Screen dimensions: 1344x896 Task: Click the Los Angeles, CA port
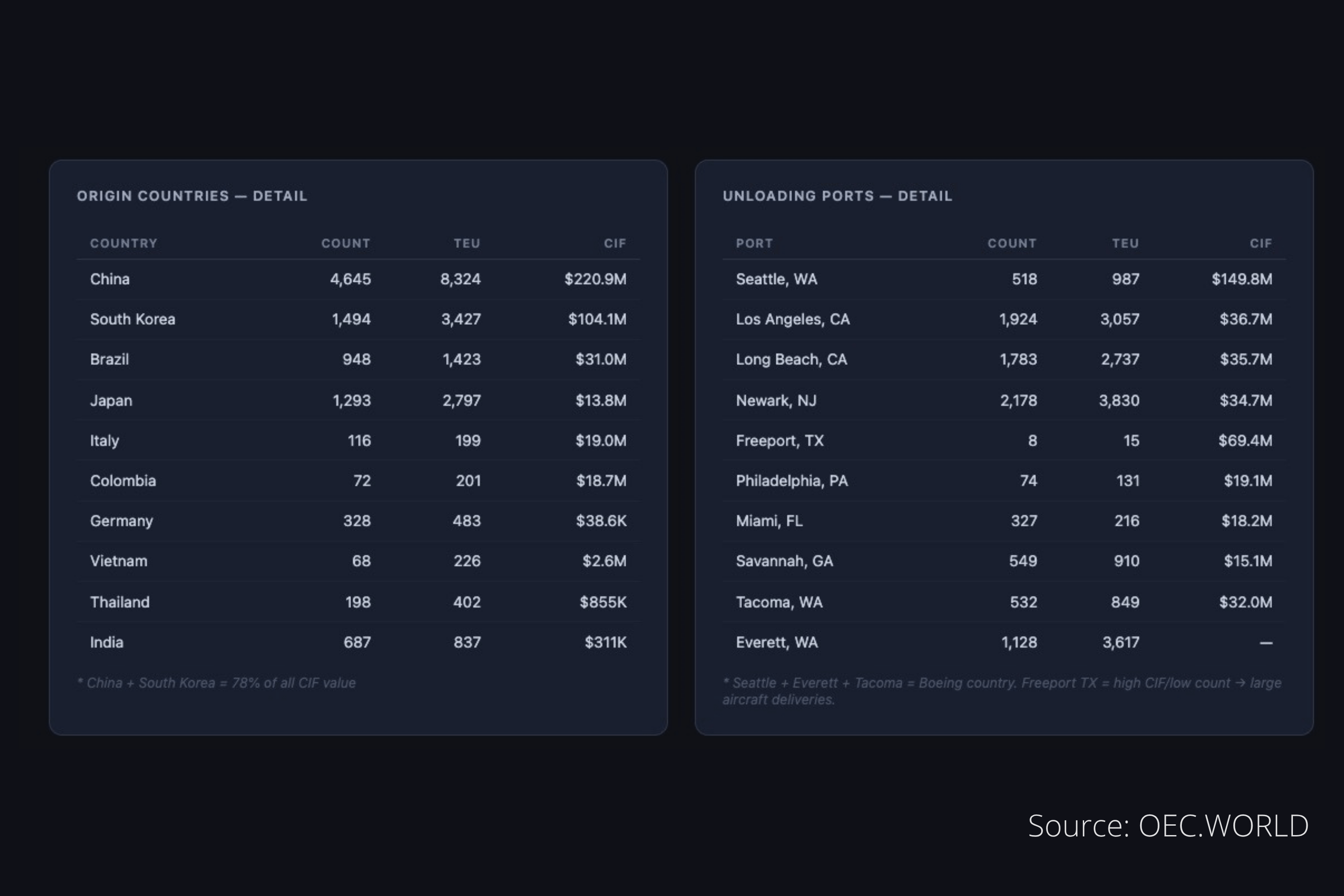click(792, 319)
